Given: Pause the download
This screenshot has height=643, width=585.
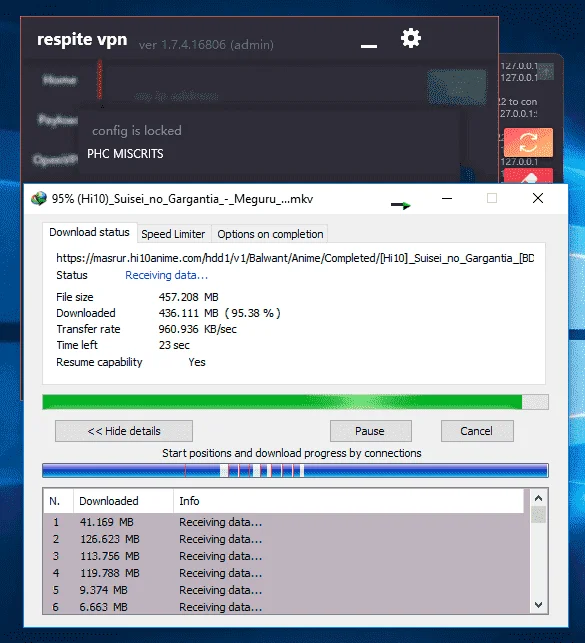Looking at the screenshot, I should click(x=371, y=431).
